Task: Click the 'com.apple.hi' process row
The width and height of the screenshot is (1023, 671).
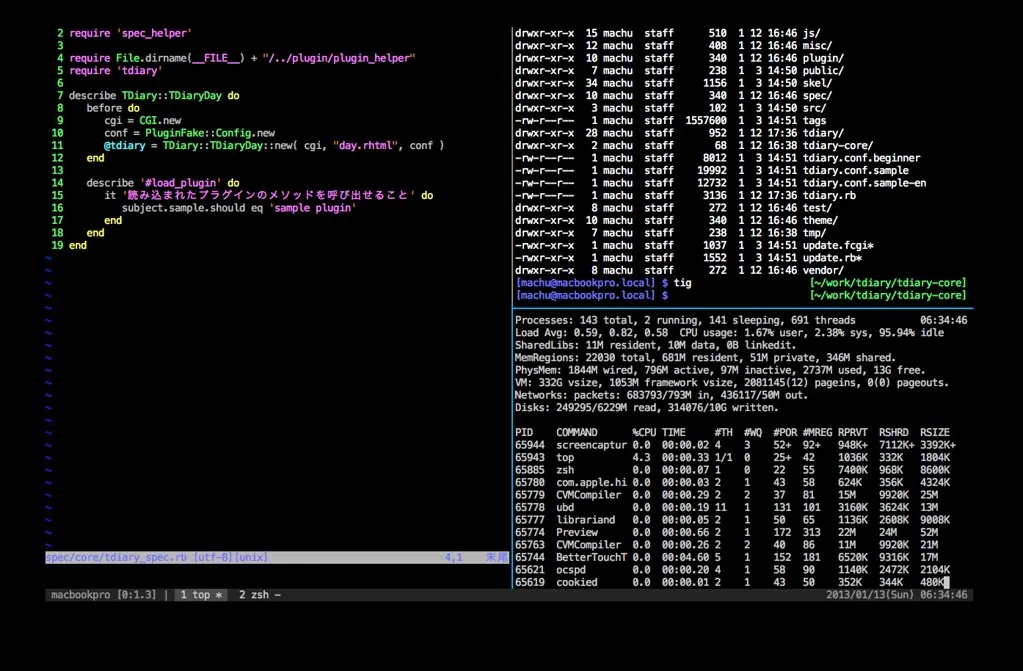Action: click(x=732, y=482)
